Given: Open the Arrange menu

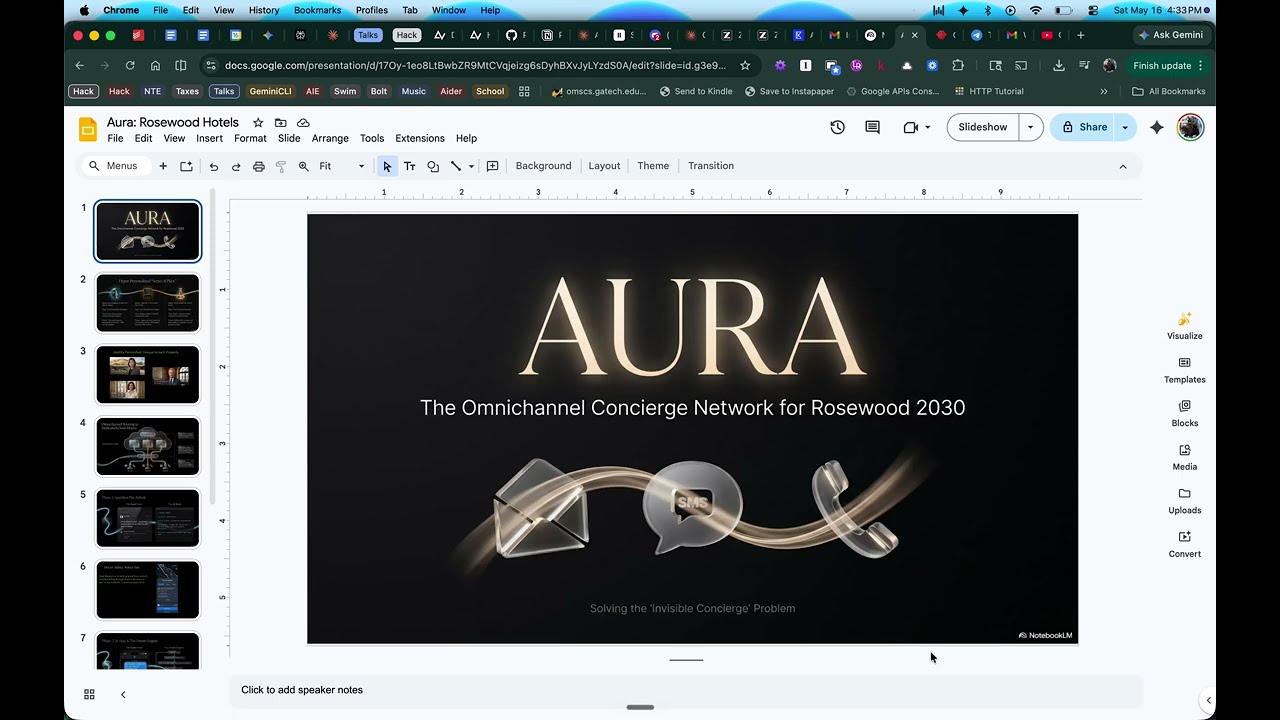Looking at the screenshot, I should [330, 138].
